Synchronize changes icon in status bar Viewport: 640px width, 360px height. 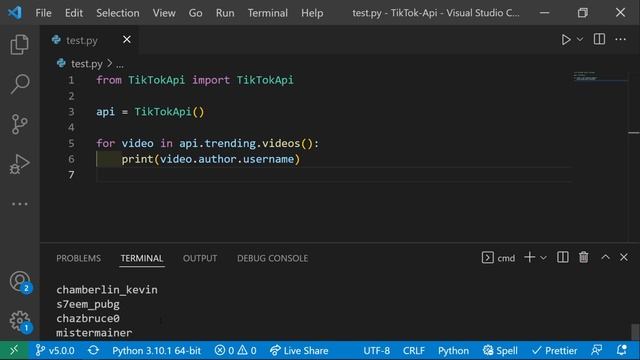pyautogui.click(x=93, y=351)
